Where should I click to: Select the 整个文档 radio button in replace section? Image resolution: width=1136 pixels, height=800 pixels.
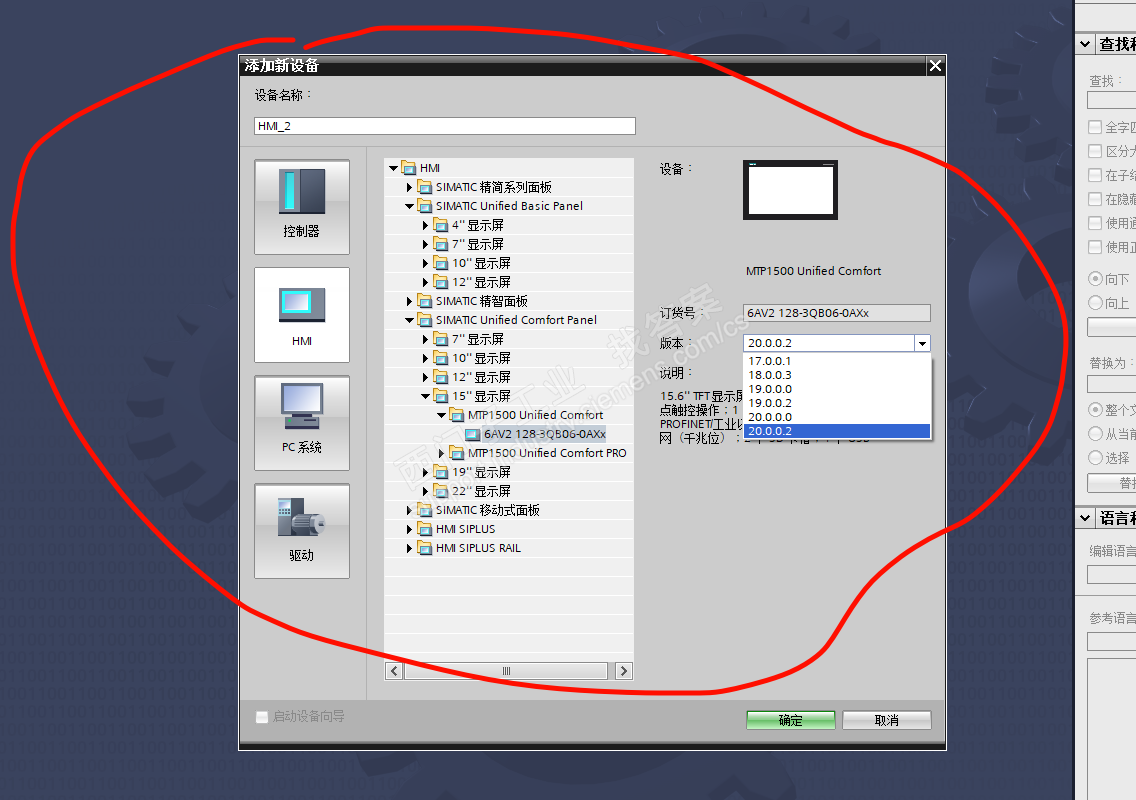point(1095,410)
